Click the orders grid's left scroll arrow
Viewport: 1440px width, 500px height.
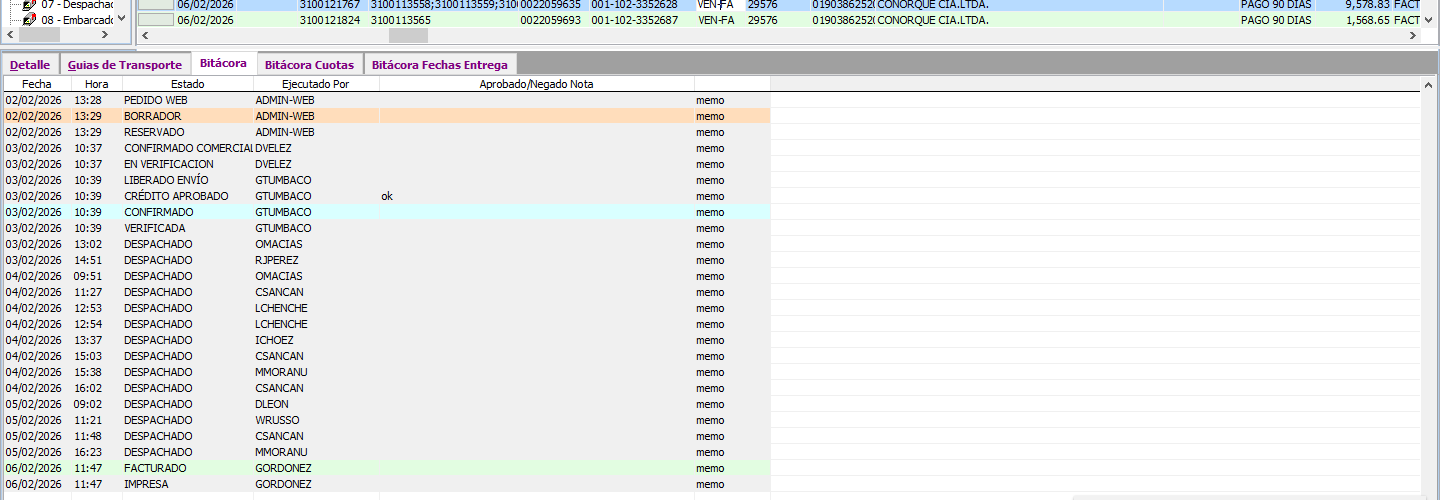click(x=143, y=35)
